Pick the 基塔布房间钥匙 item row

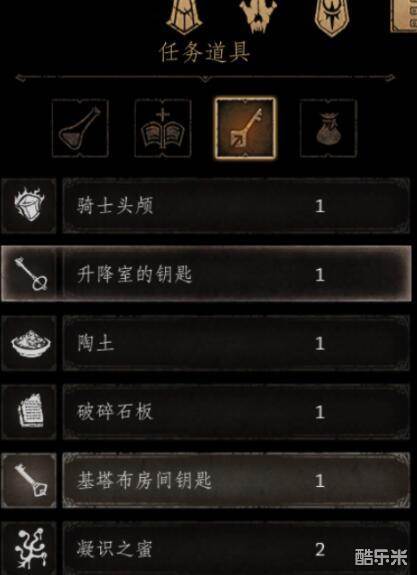[x=236, y=480]
